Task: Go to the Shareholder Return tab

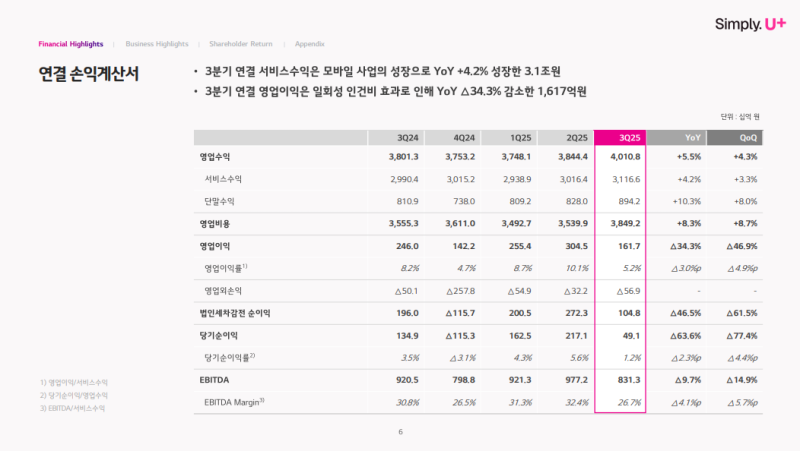Action: pos(240,44)
